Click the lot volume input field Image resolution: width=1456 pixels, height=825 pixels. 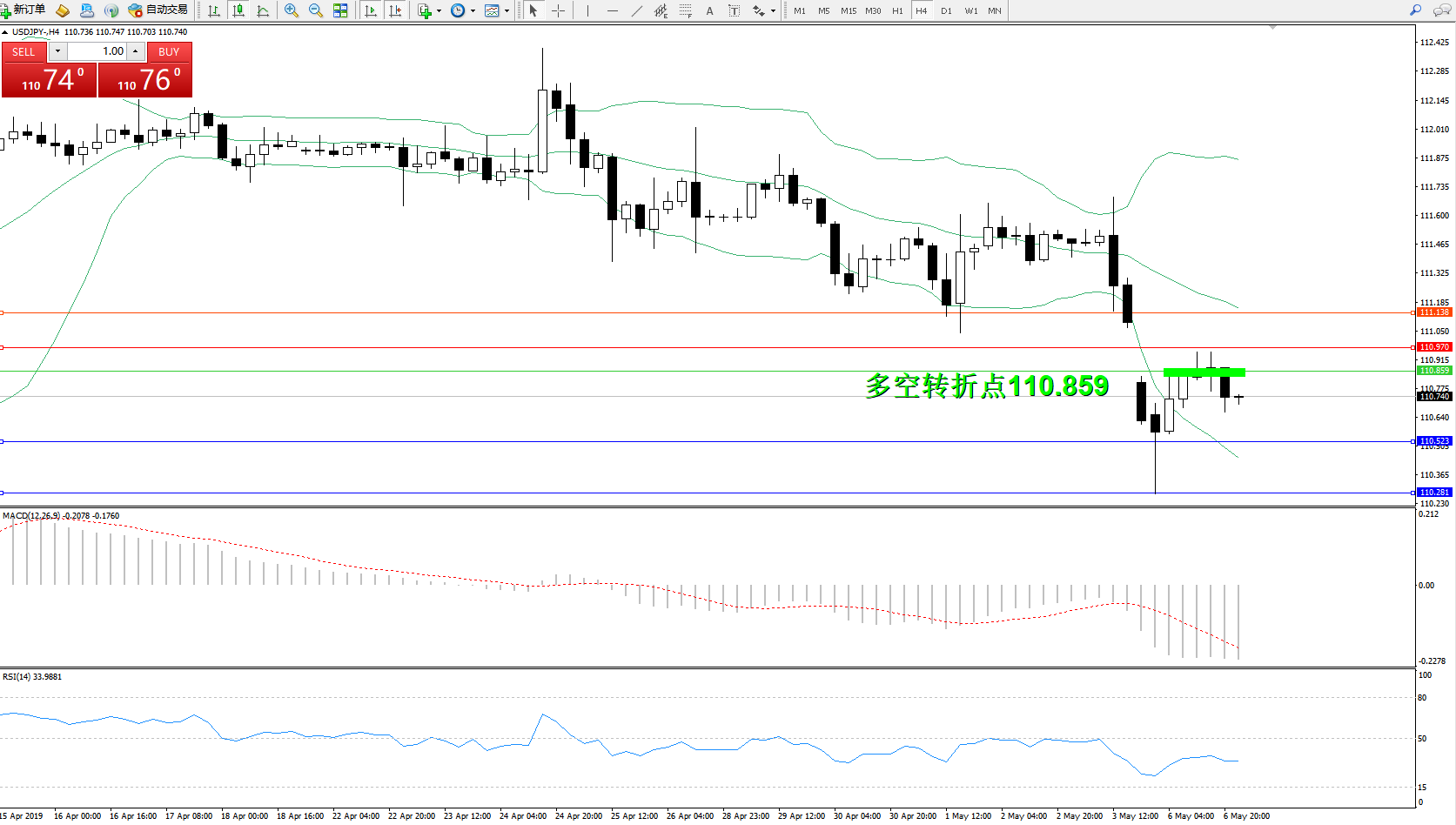click(x=97, y=51)
